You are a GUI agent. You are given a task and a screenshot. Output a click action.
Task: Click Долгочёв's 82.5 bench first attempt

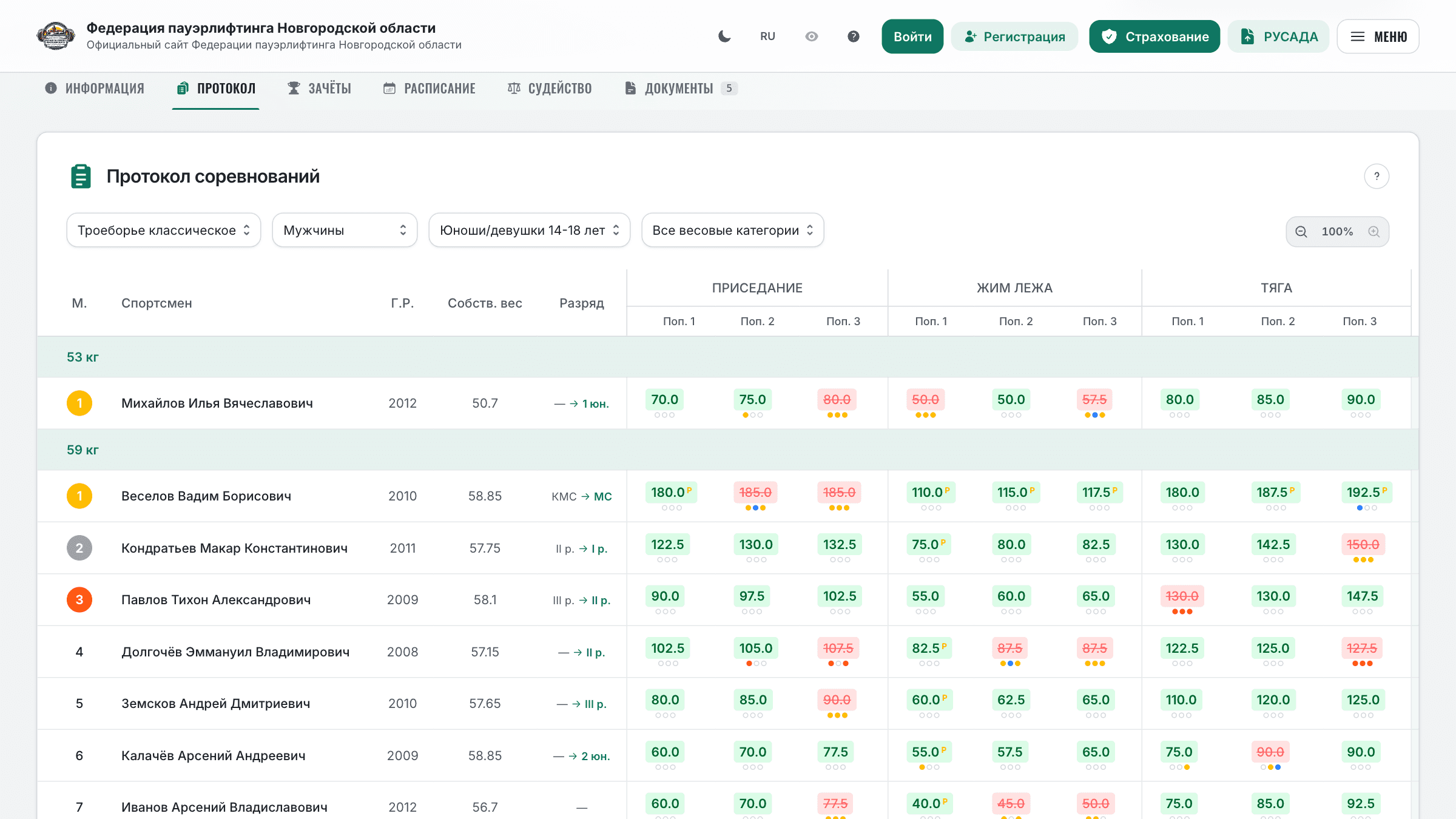click(x=929, y=649)
